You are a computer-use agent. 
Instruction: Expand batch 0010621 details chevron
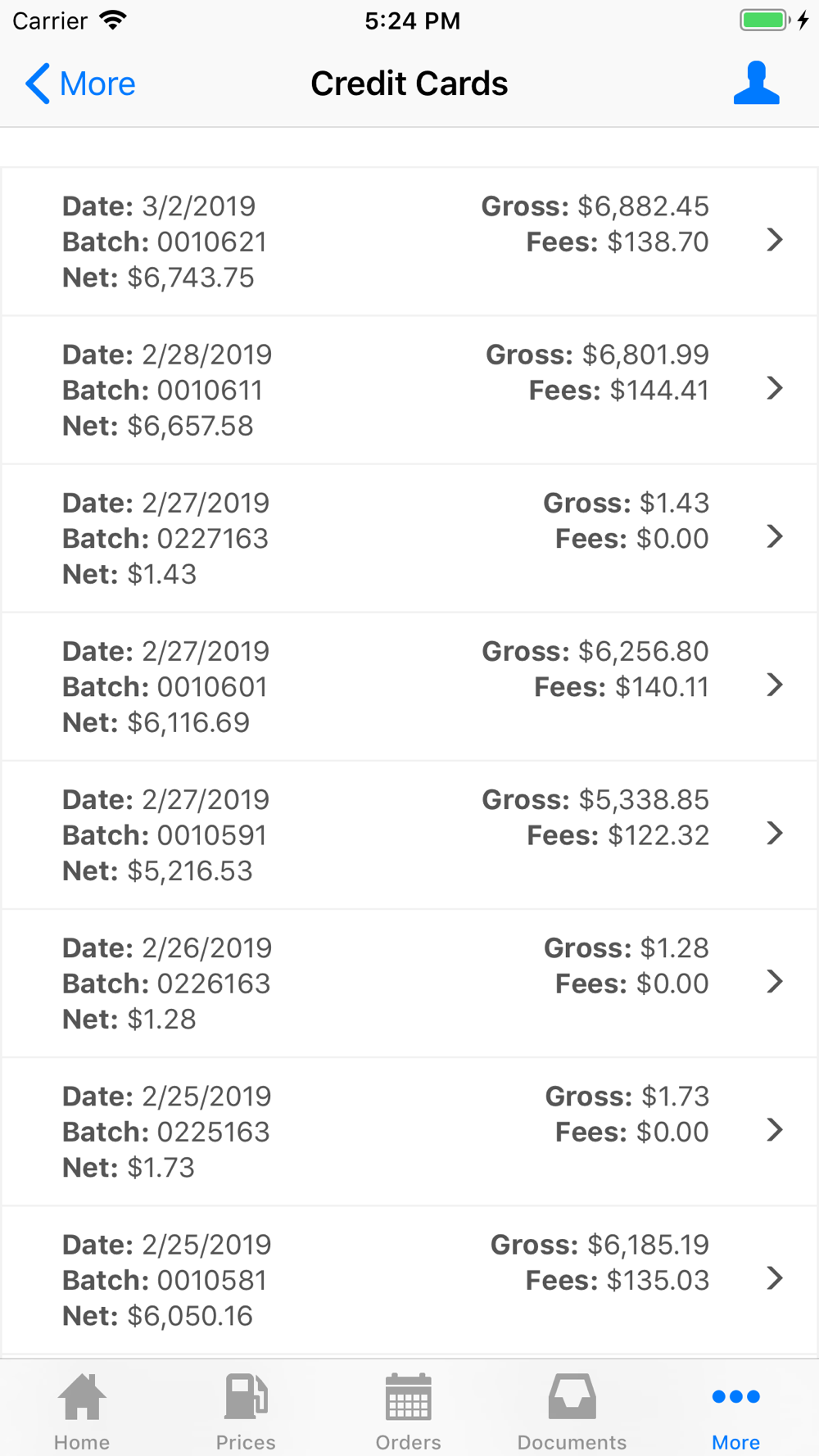(774, 240)
